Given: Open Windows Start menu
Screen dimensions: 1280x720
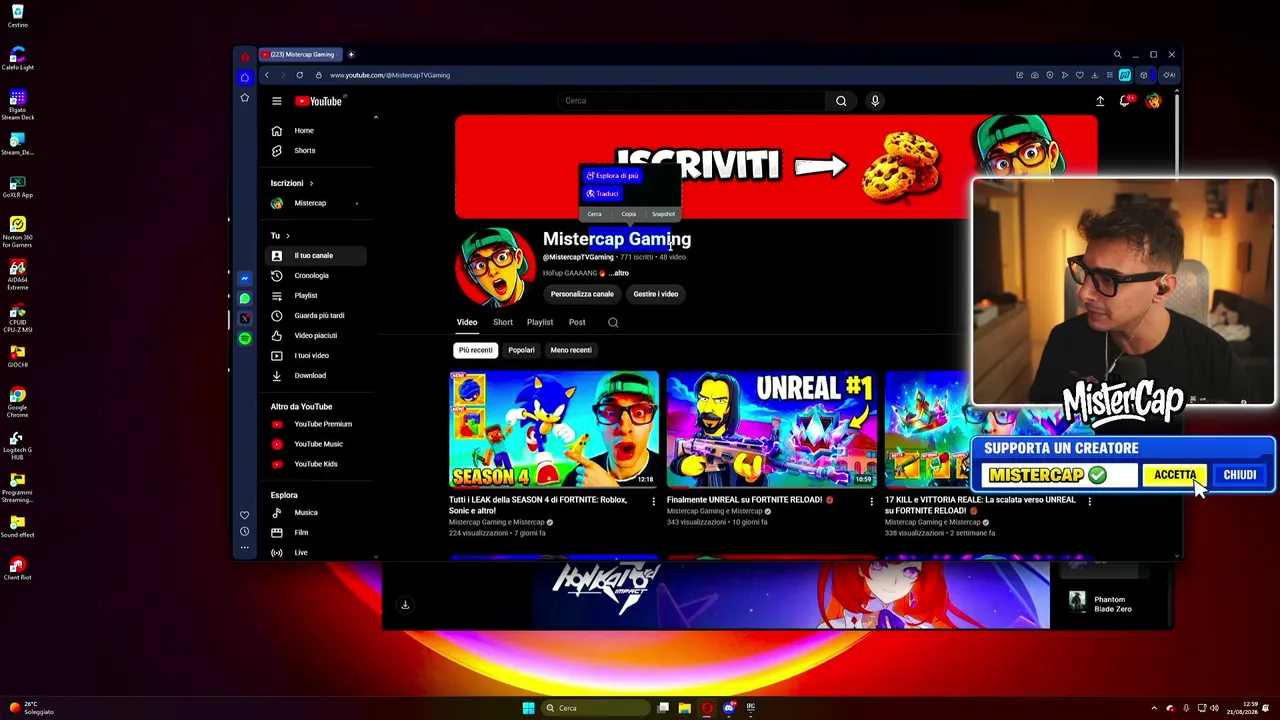Looking at the screenshot, I should coord(528,708).
